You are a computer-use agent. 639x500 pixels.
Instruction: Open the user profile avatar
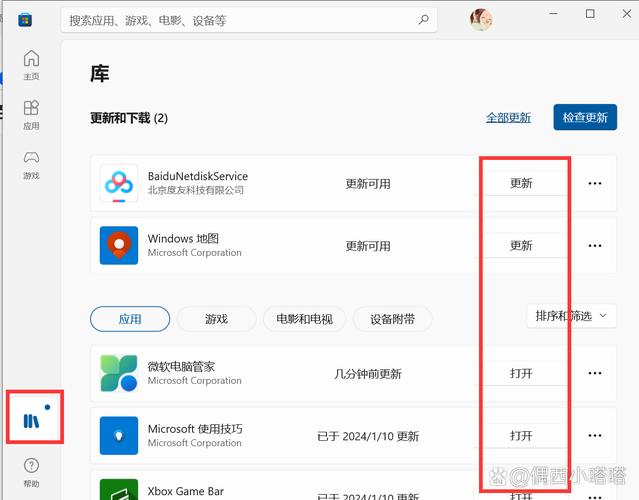point(481,19)
